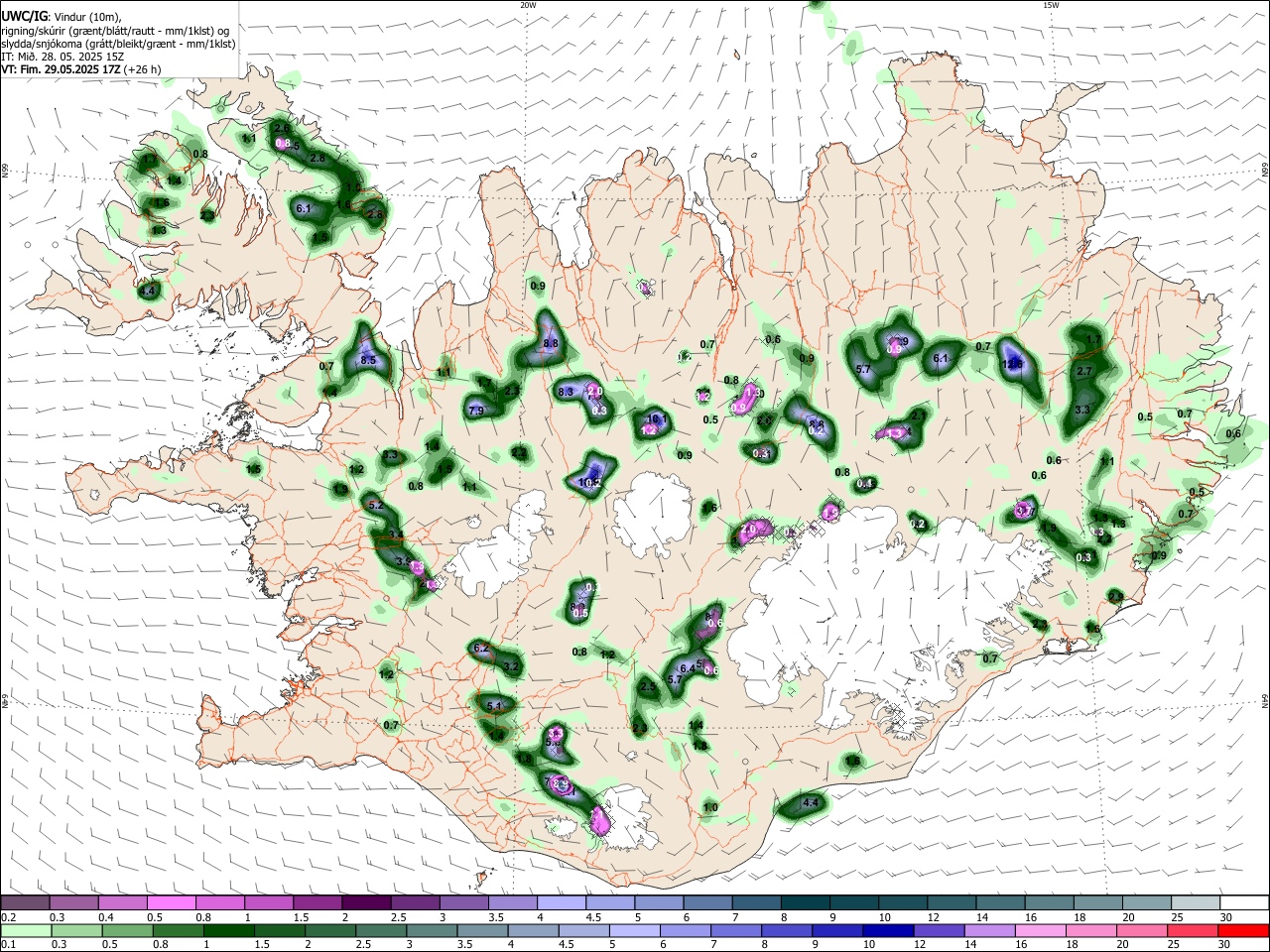Screen dimensions: 1270x952
Task: Select the first grey-purple 0.2 swatch in upper legend
Action: point(25,902)
